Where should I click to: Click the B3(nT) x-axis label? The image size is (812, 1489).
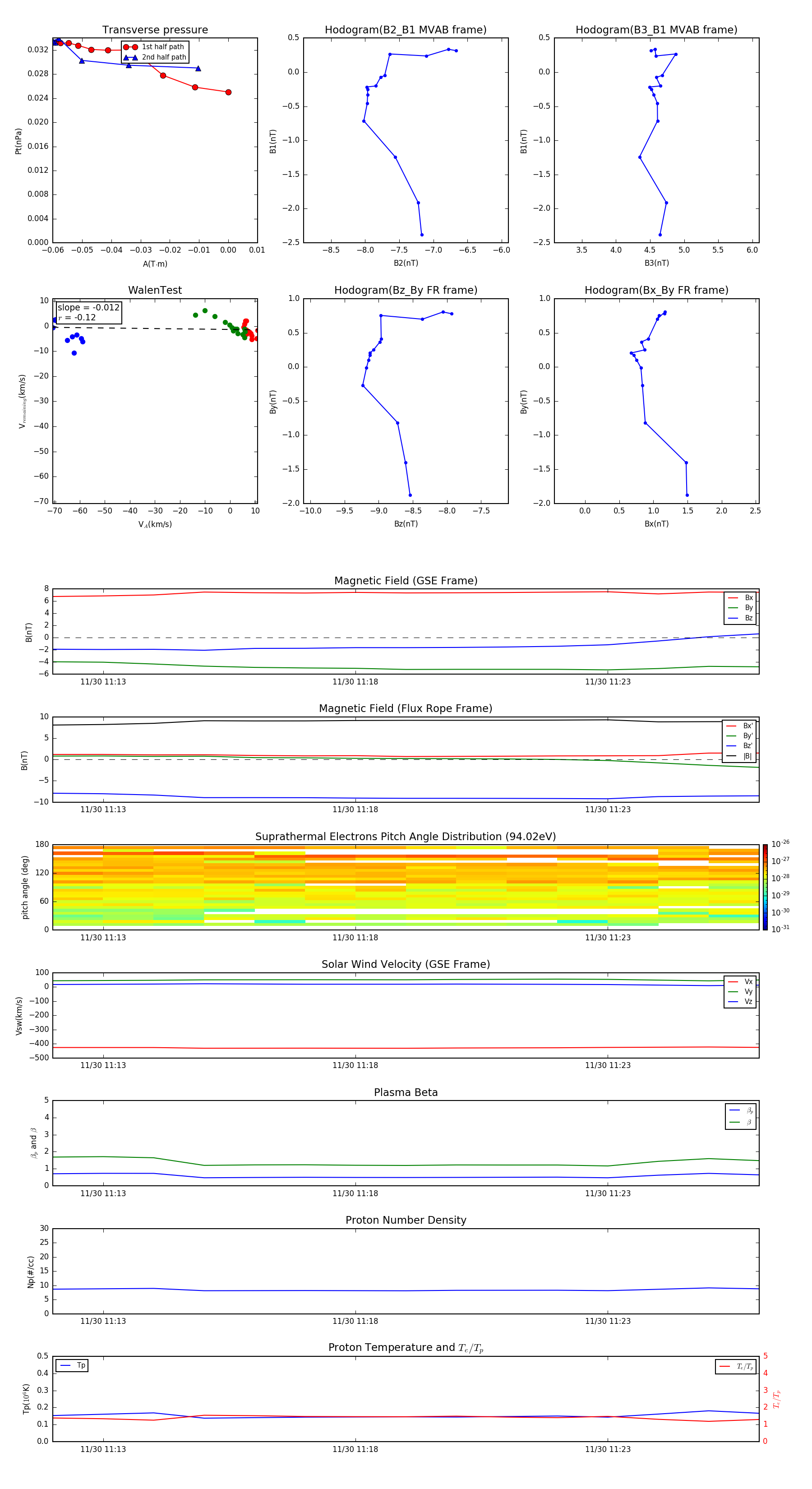pos(656,263)
